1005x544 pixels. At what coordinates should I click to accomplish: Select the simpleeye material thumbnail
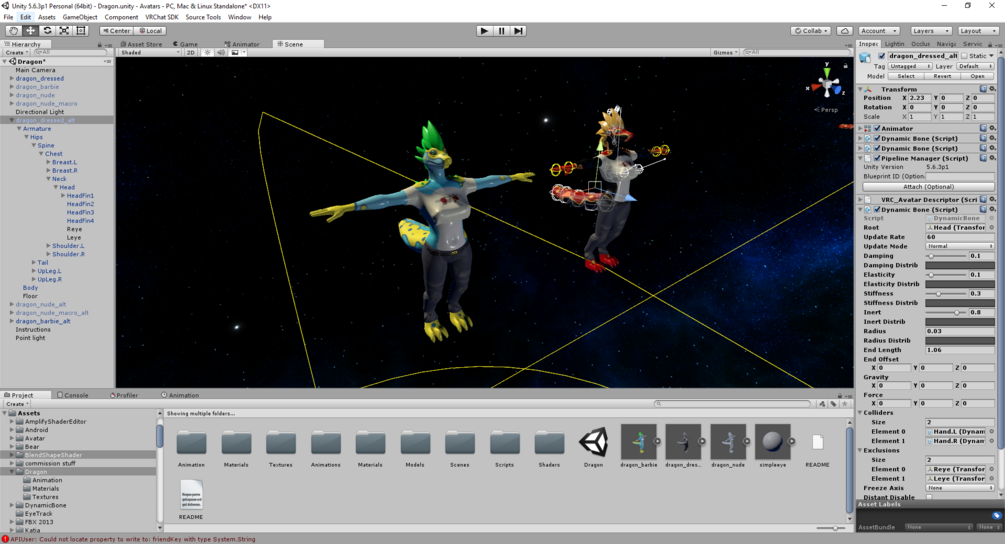(x=772, y=441)
